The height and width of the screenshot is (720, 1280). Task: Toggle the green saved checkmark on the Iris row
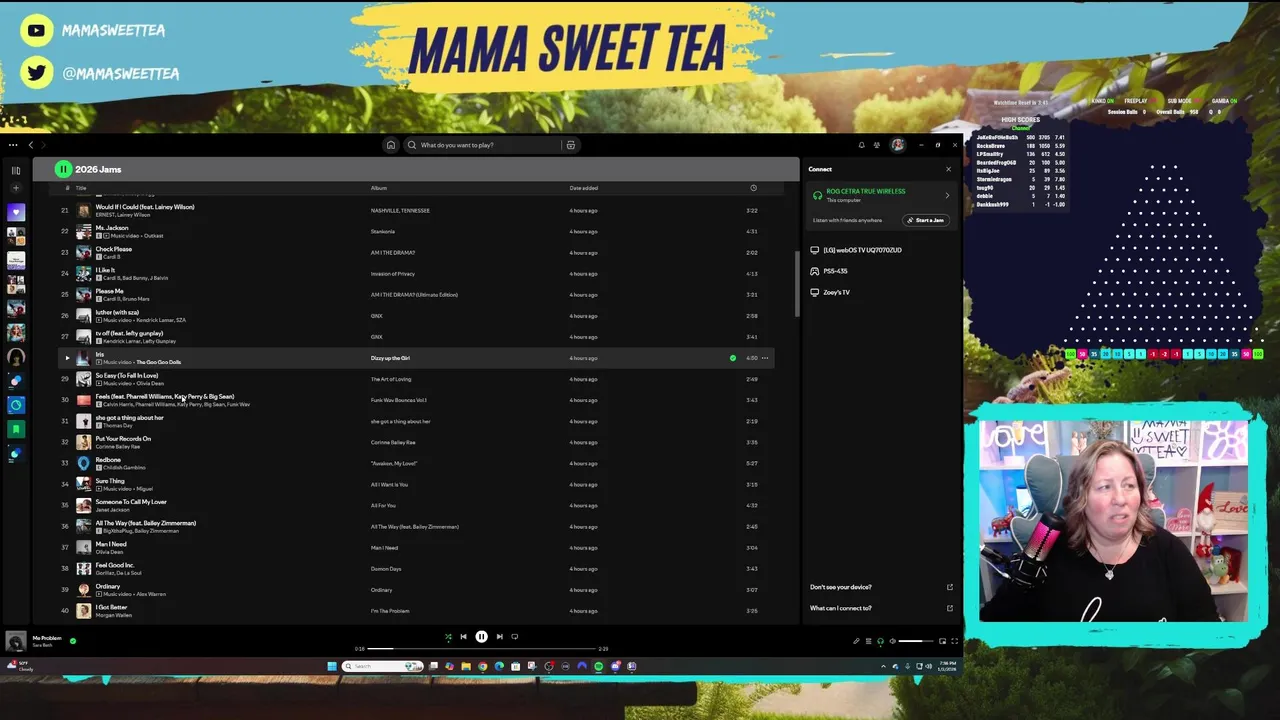point(733,358)
